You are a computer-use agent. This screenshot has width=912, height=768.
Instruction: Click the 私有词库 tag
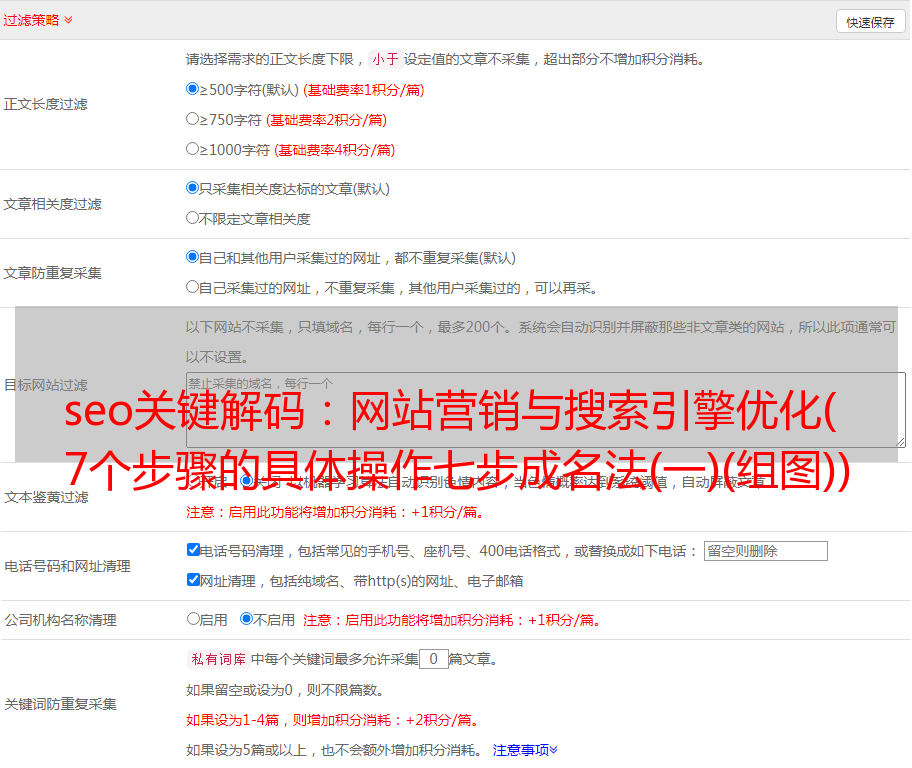[x=219, y=659]
